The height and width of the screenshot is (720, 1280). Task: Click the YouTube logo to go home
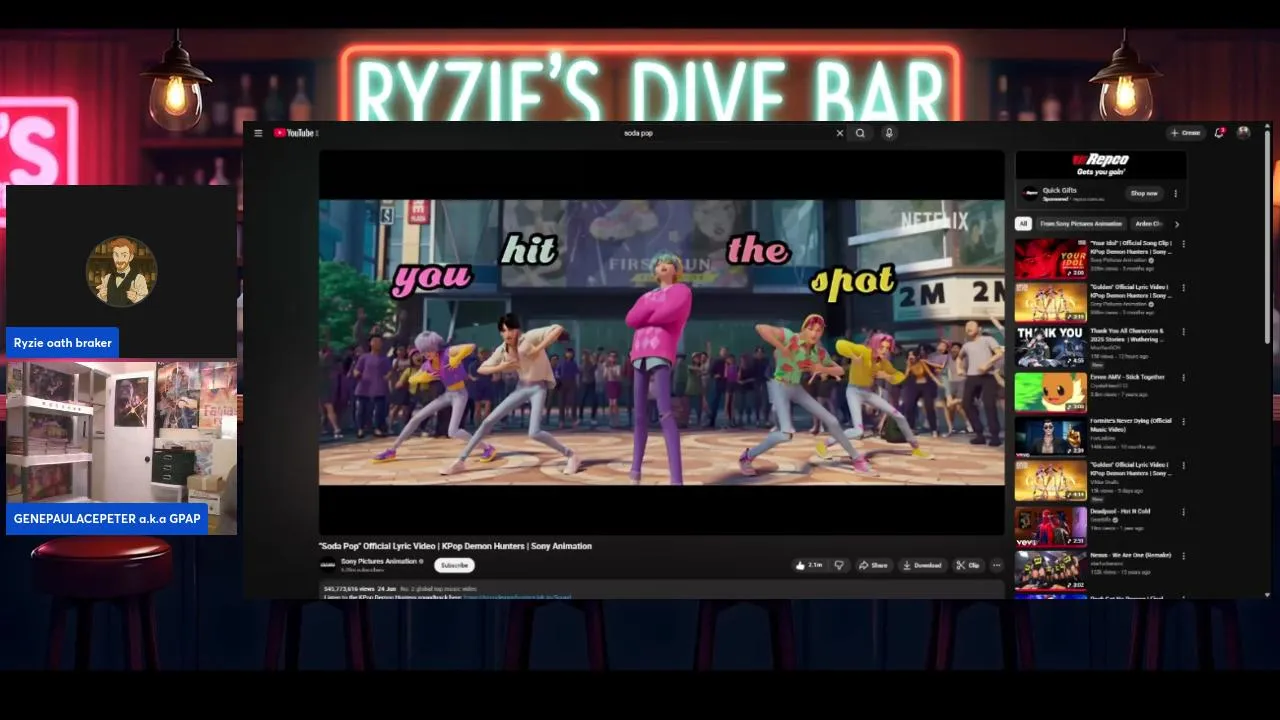pos(295,133)
